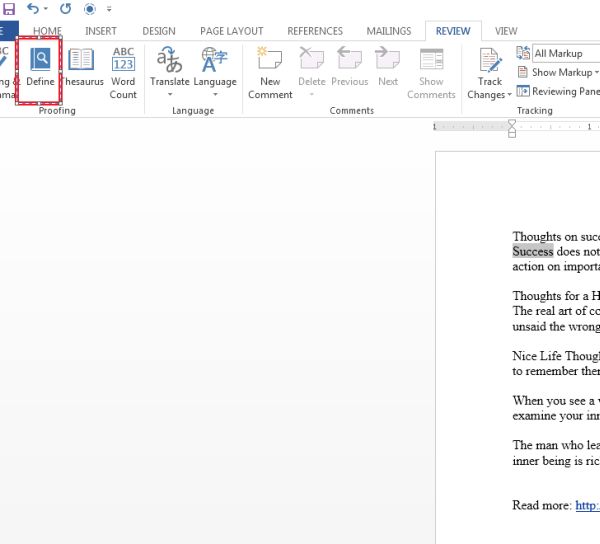Click the Redo/Repeat icon
Screen dimensions: 600x544
coord(65,8)
